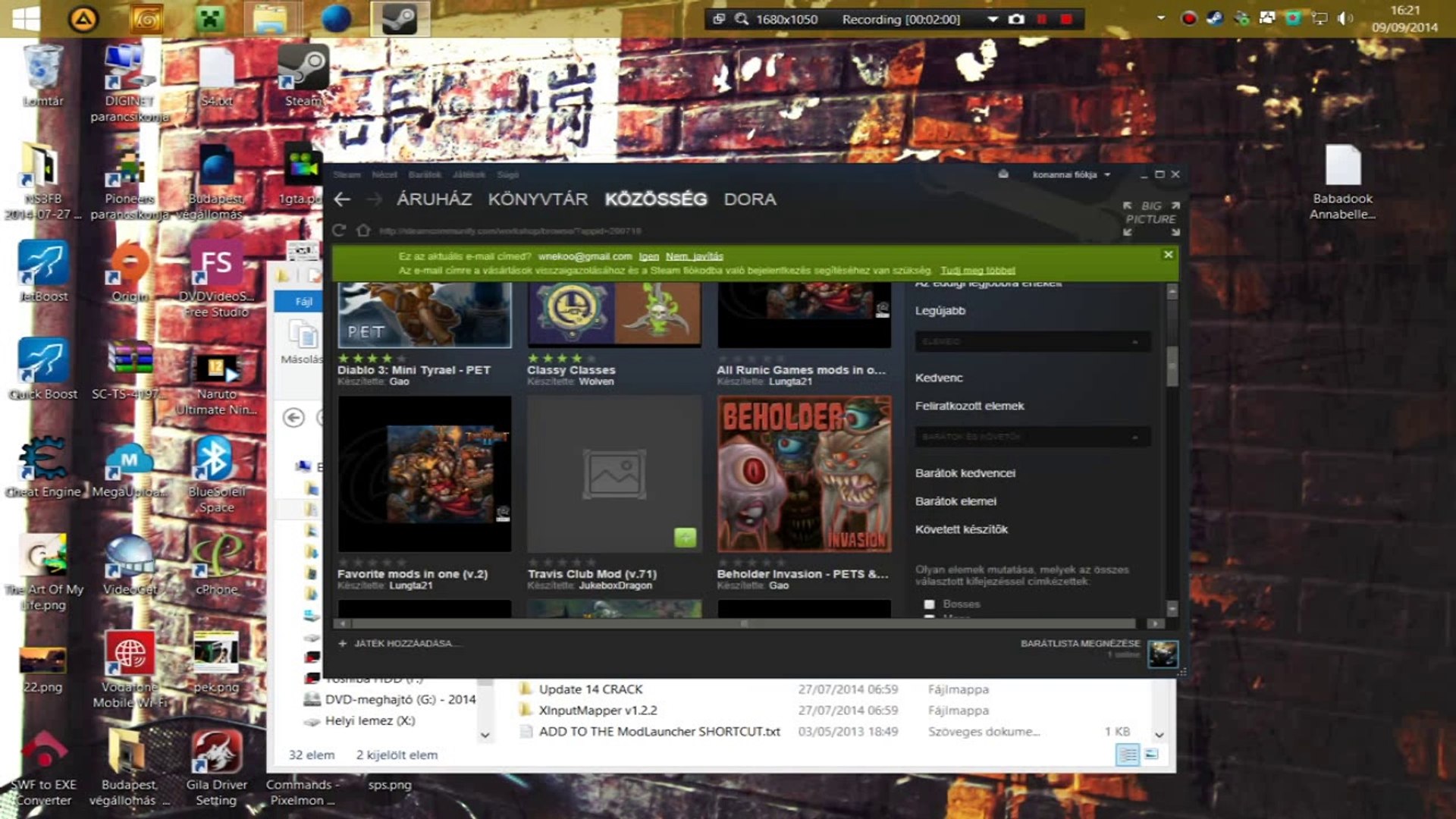This screenshot has width=1456, height=819.
Task: Select Követett készítők
Action: pyautogui.click(x=961, y=529)
